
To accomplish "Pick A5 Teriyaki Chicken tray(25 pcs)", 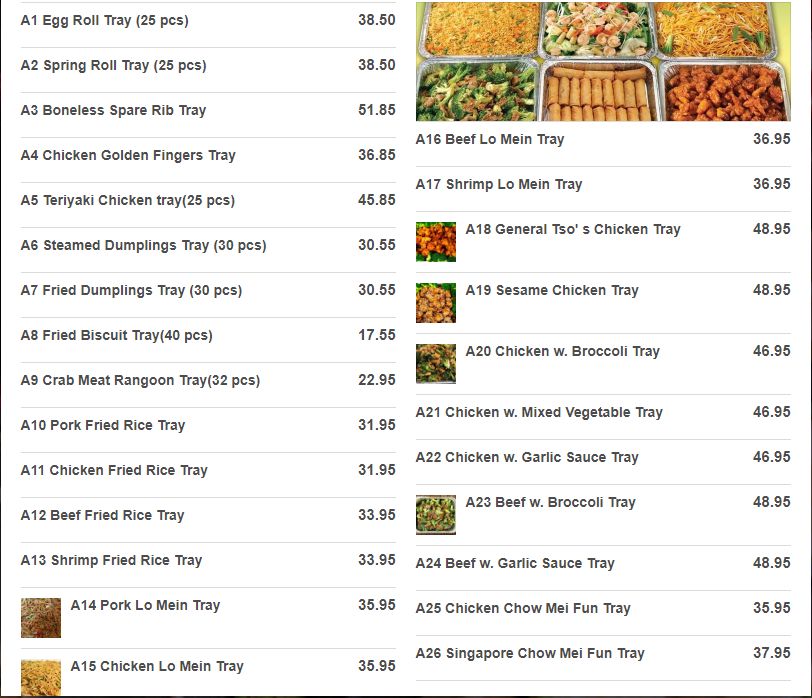I will (x=128, y=200).
